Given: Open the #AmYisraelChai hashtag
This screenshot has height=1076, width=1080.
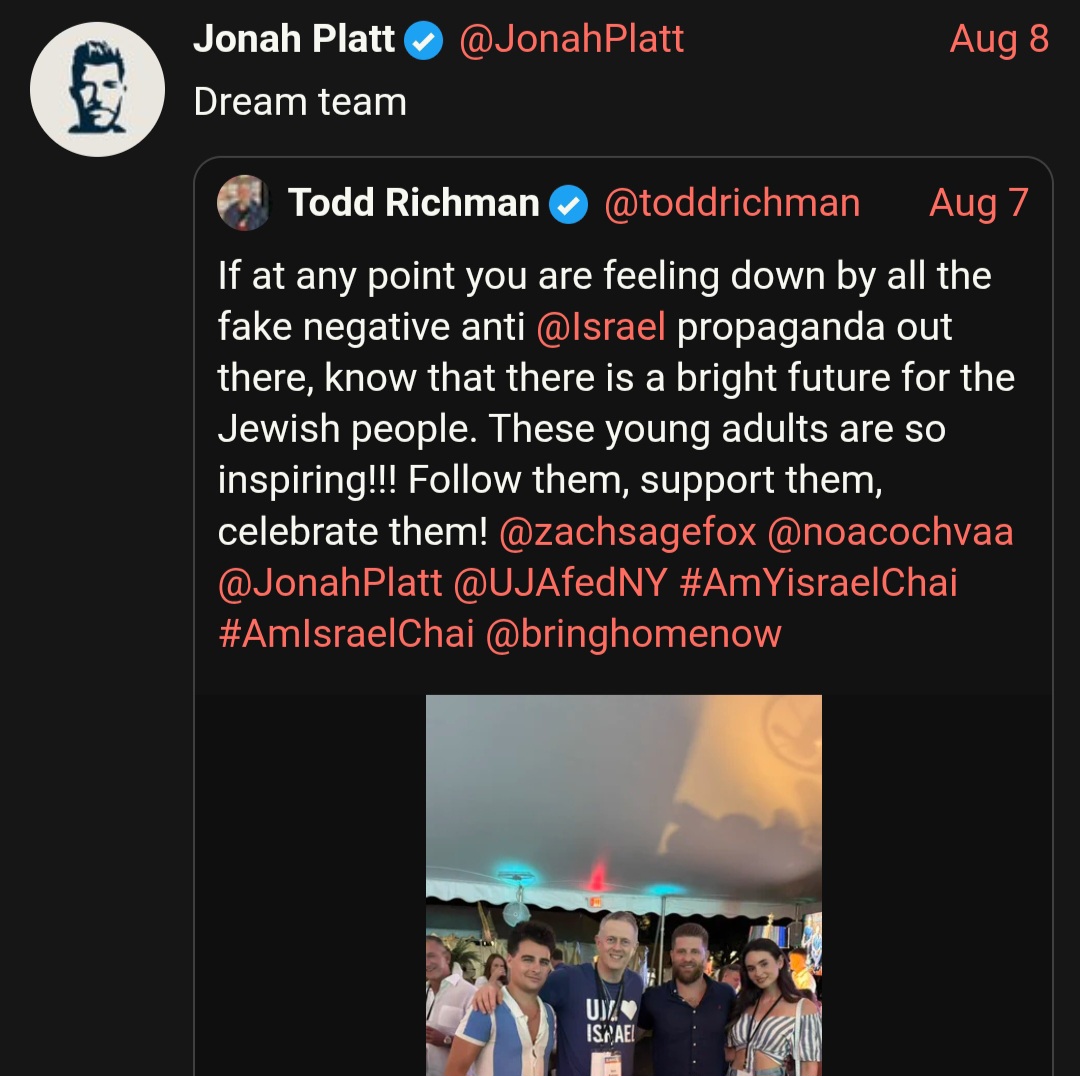Looking at the screenshot, I should point(818,583).
